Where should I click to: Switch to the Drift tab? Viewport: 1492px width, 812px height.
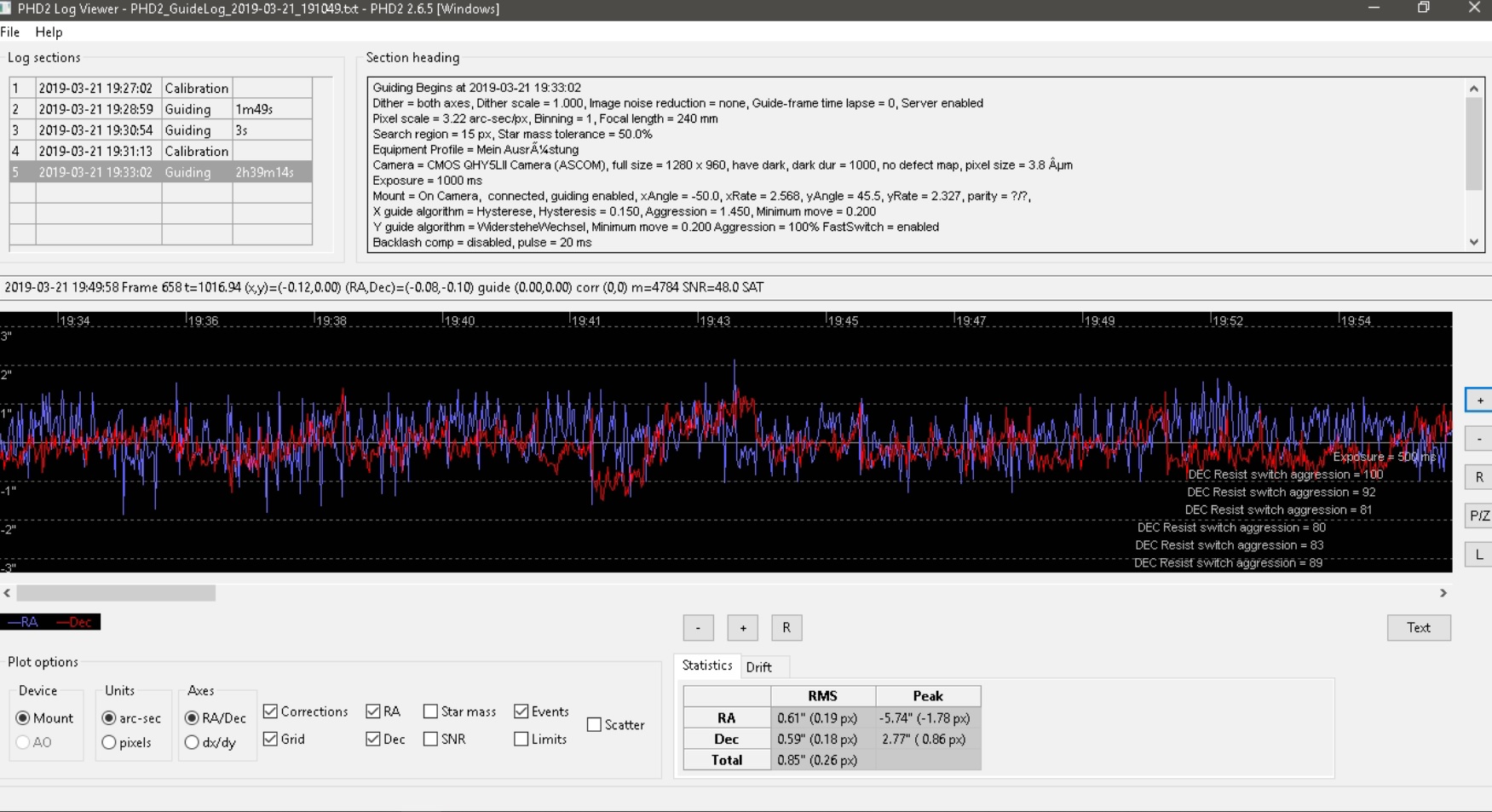click(758, 667)
